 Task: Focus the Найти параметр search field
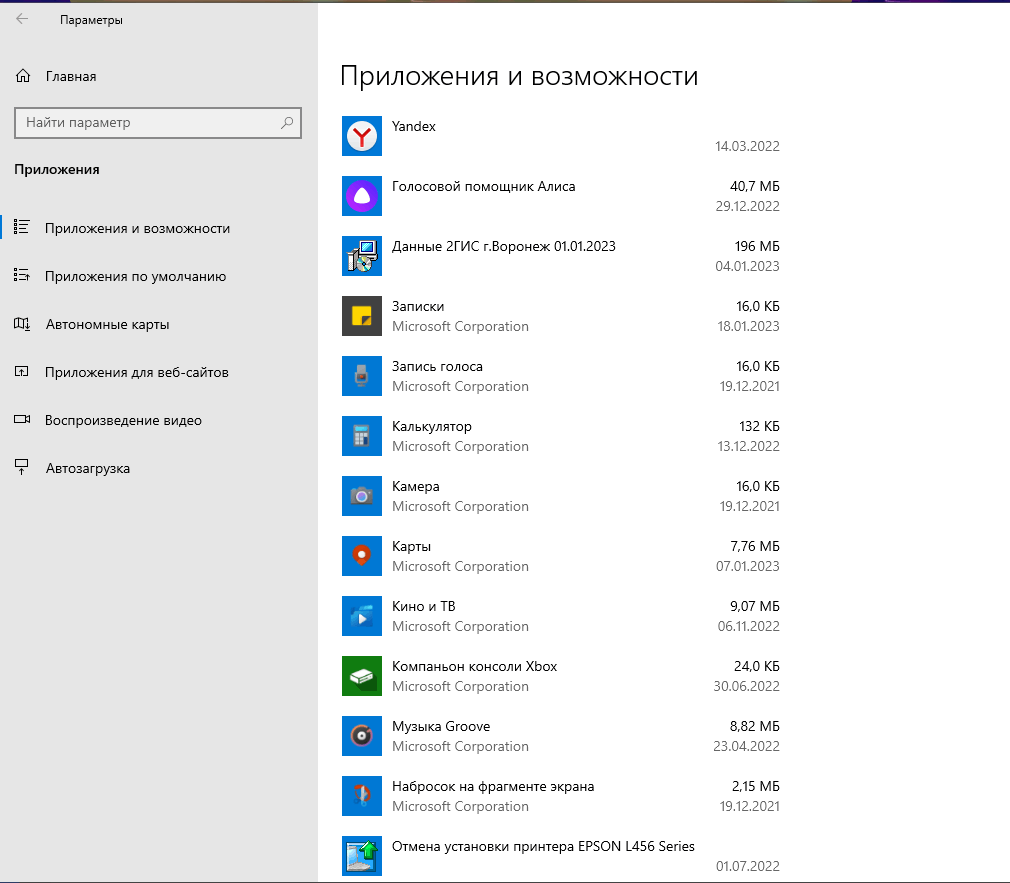(x=158, y=122)
